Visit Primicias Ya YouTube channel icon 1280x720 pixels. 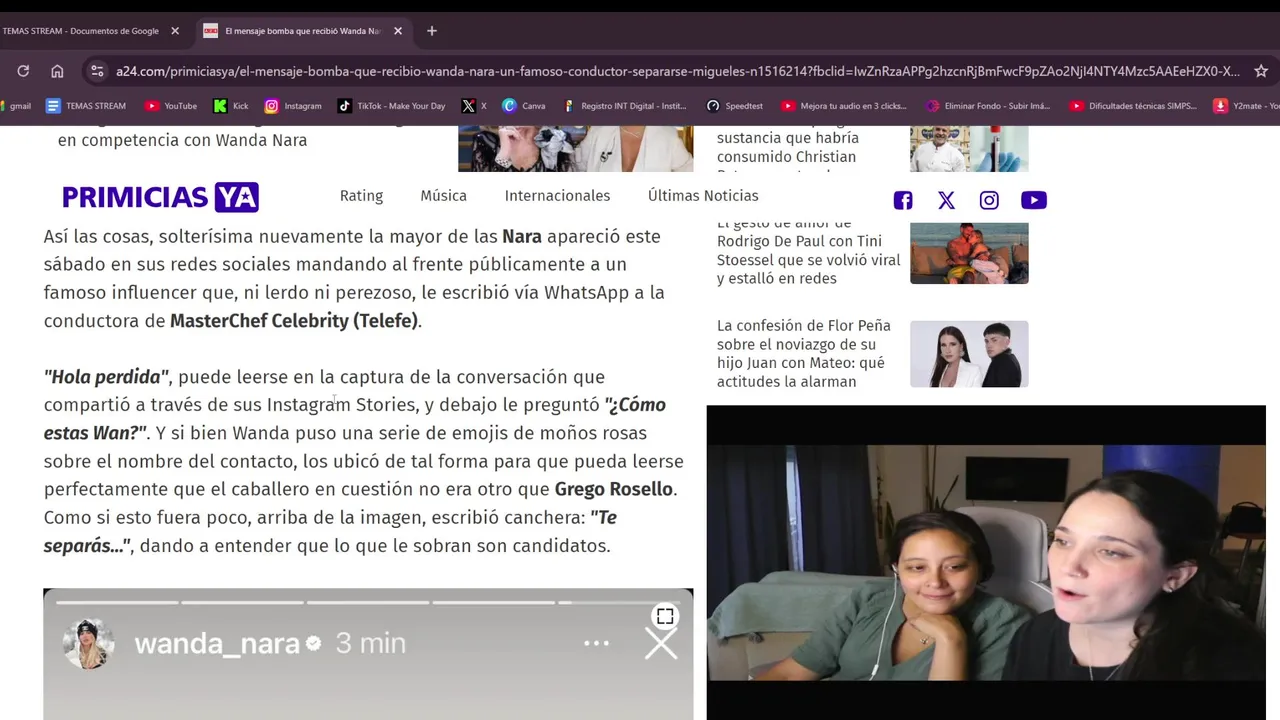(x=1034, y=200)
